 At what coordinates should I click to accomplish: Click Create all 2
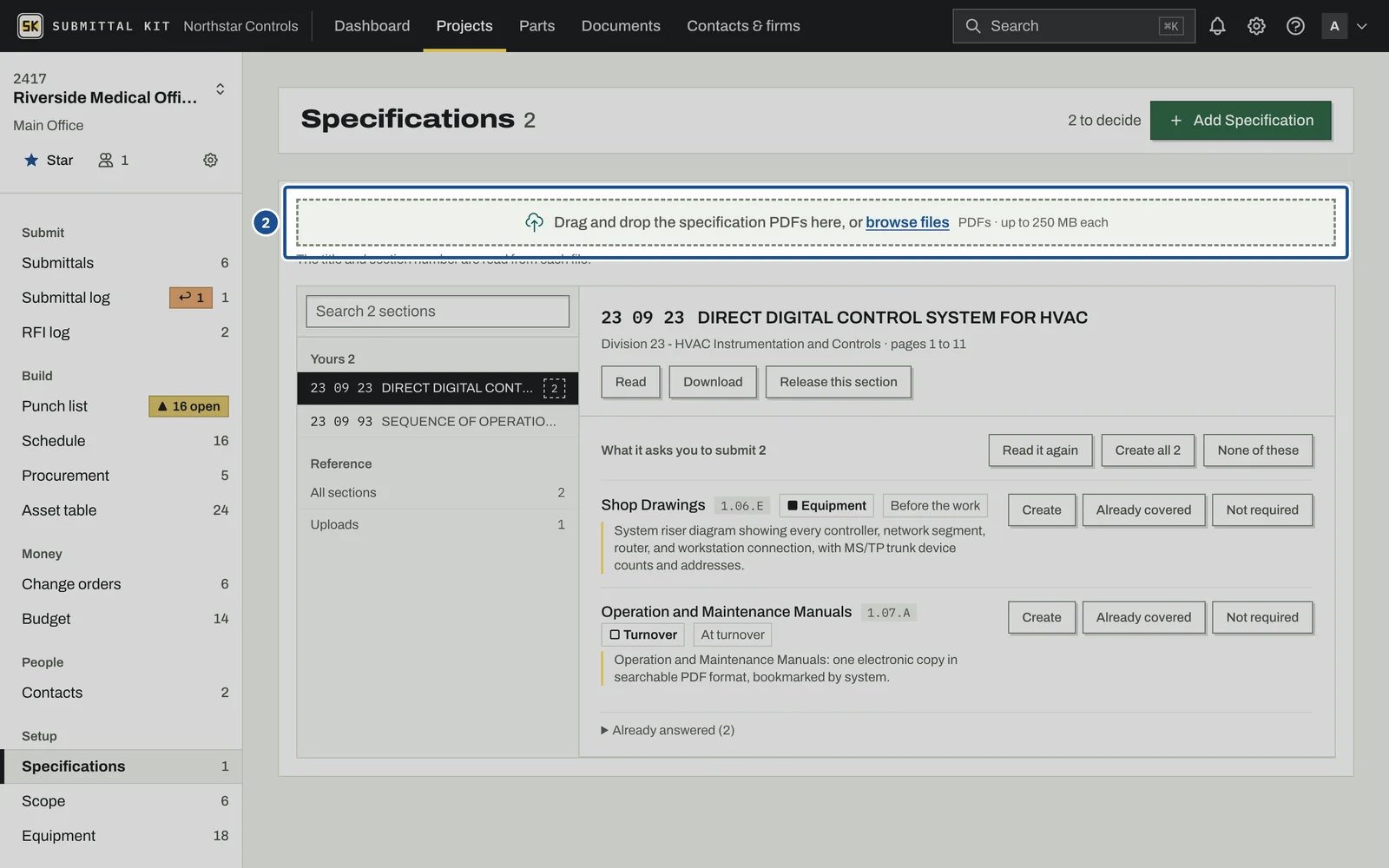click(1148, 450)
